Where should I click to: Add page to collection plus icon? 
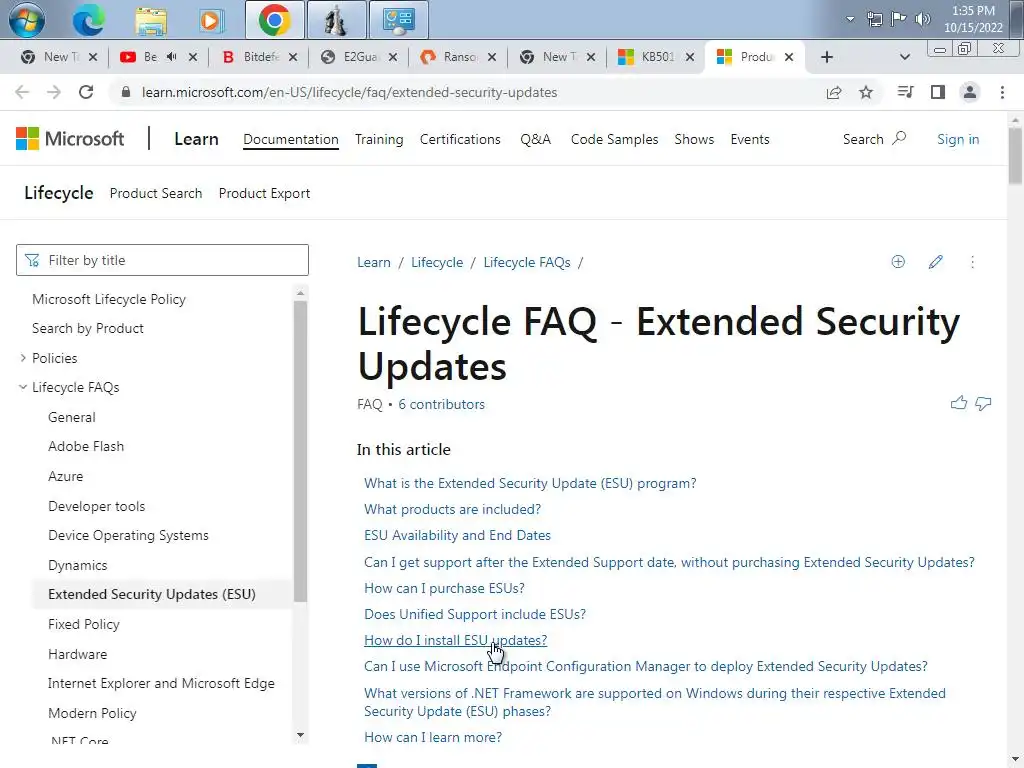(x=898, y=262)
